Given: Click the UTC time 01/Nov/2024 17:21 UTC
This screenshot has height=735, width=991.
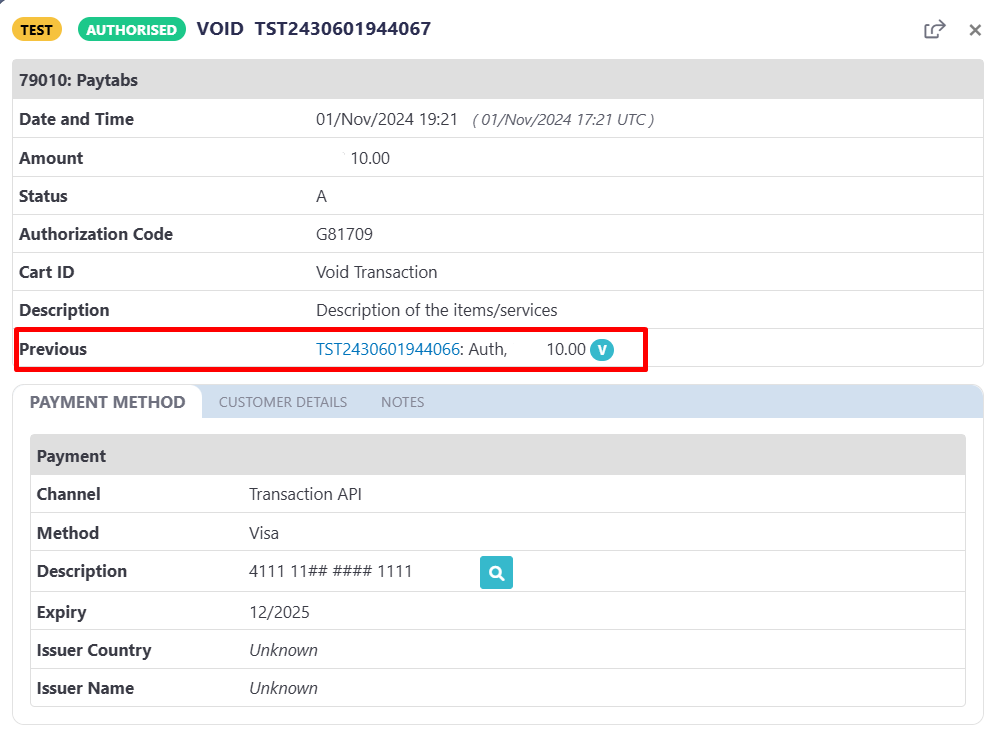Looking at the screenshot, I should click(563, 119).
